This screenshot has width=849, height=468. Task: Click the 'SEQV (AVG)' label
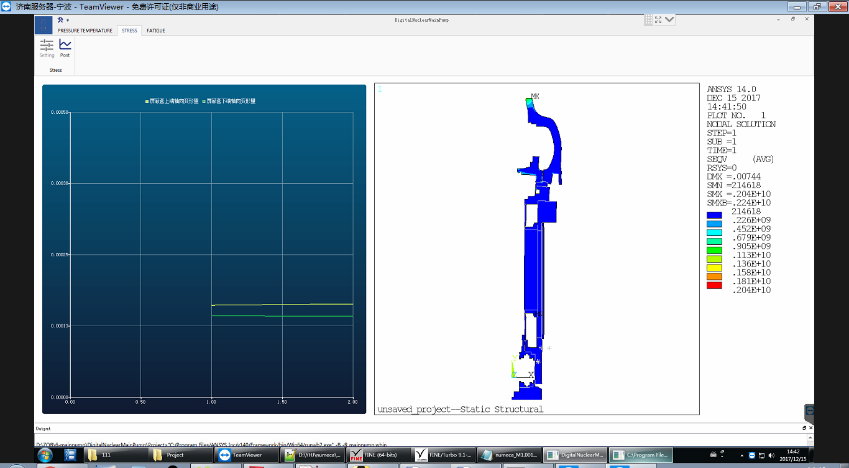741,159
